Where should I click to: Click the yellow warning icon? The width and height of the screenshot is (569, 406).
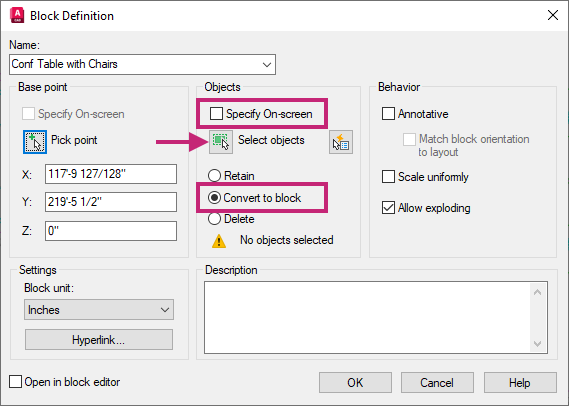click(219, 241)
